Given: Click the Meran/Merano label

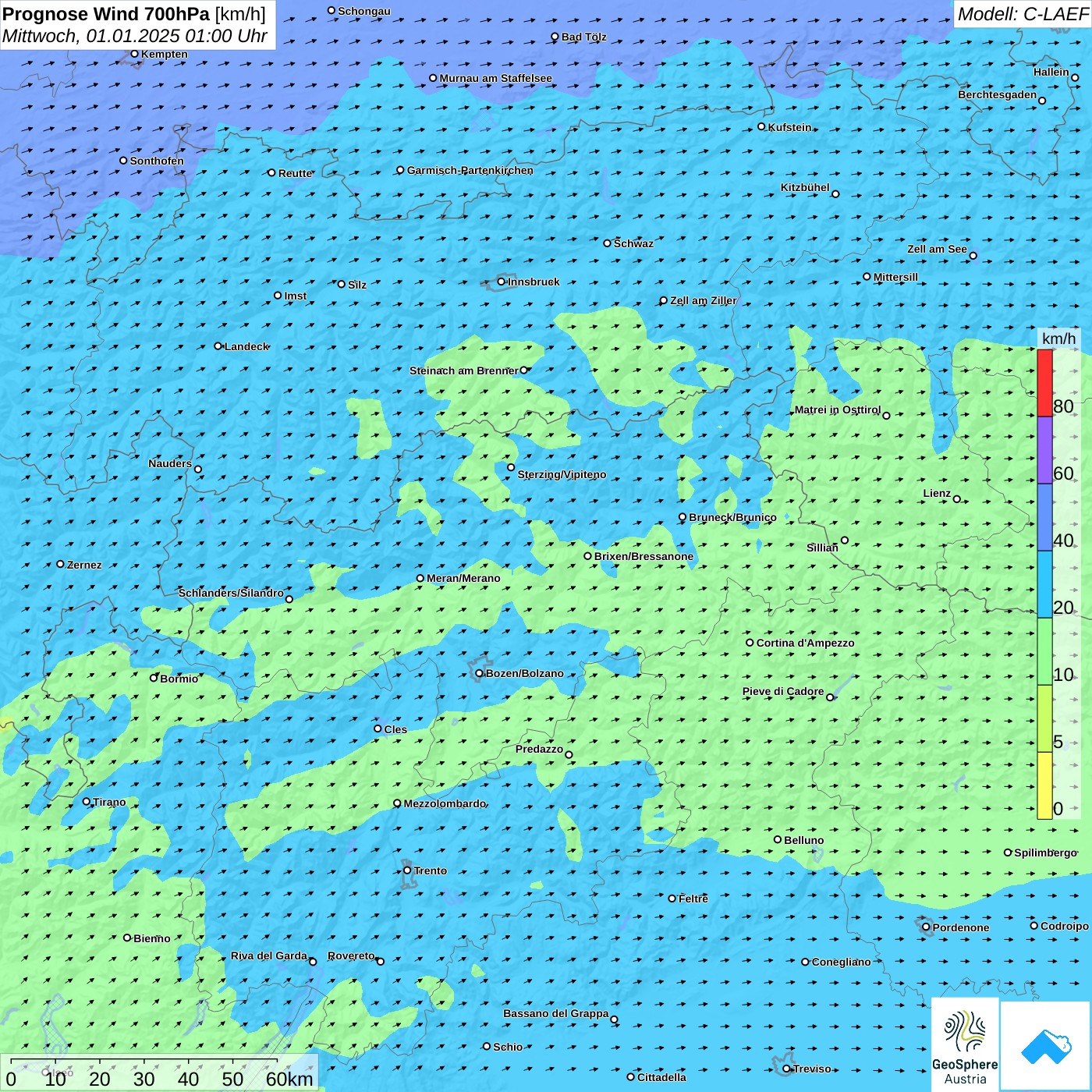Looking at the screenshot, I should pyautogui.click(x=463, y=578).
